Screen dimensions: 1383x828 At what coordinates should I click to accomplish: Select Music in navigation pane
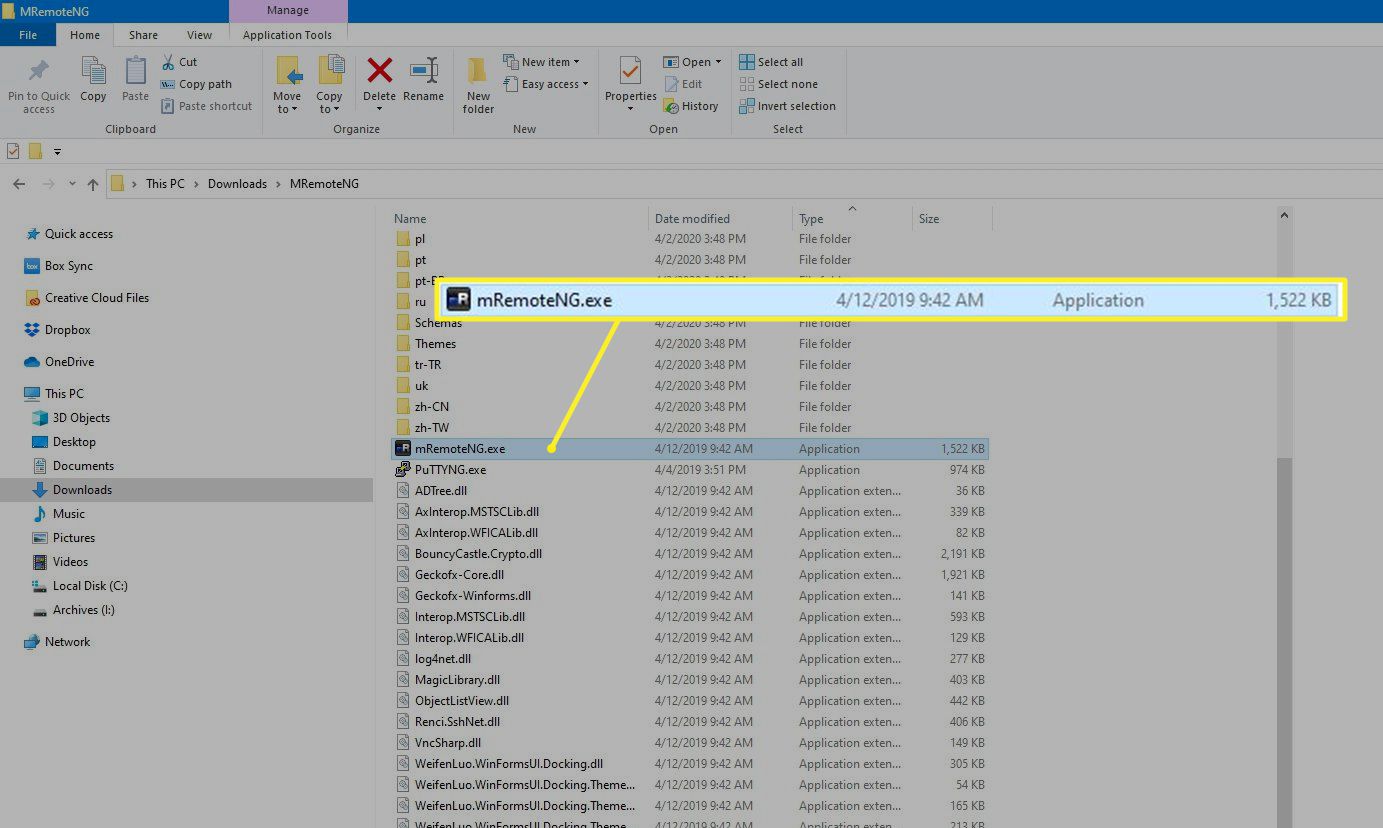(x=69, y=514)
